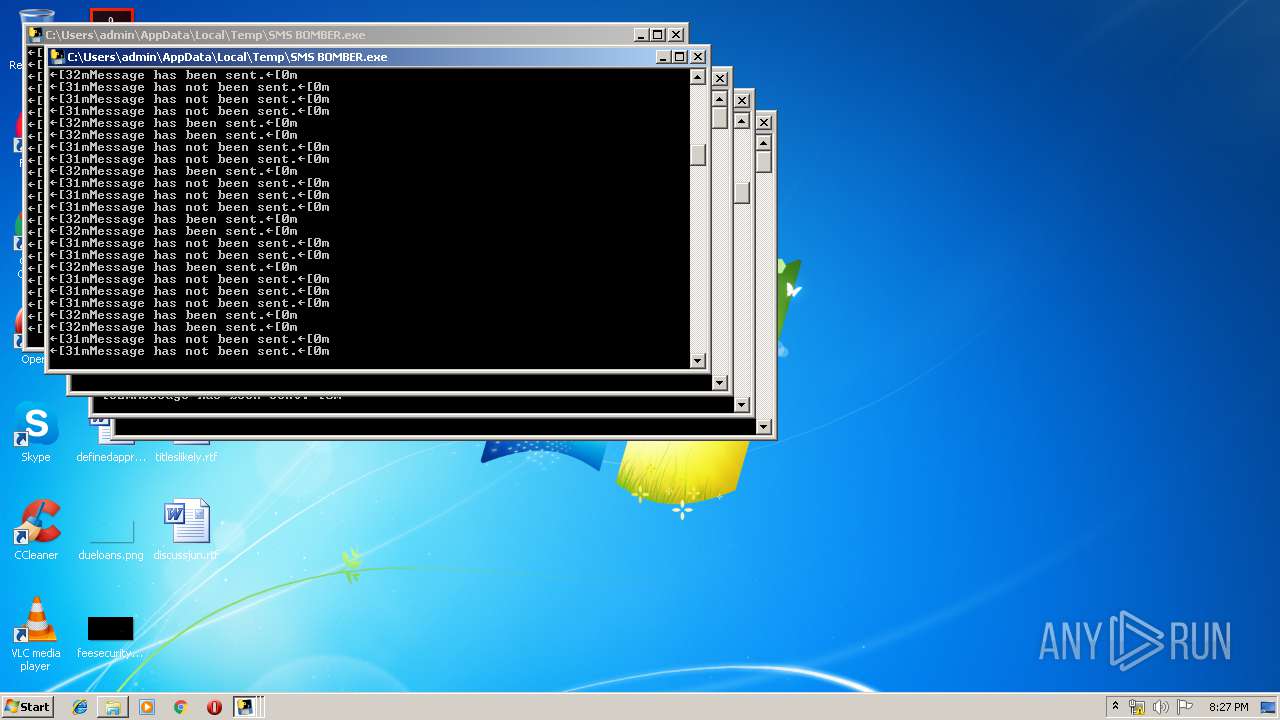Open the Skype desktop shortcut

36,432
